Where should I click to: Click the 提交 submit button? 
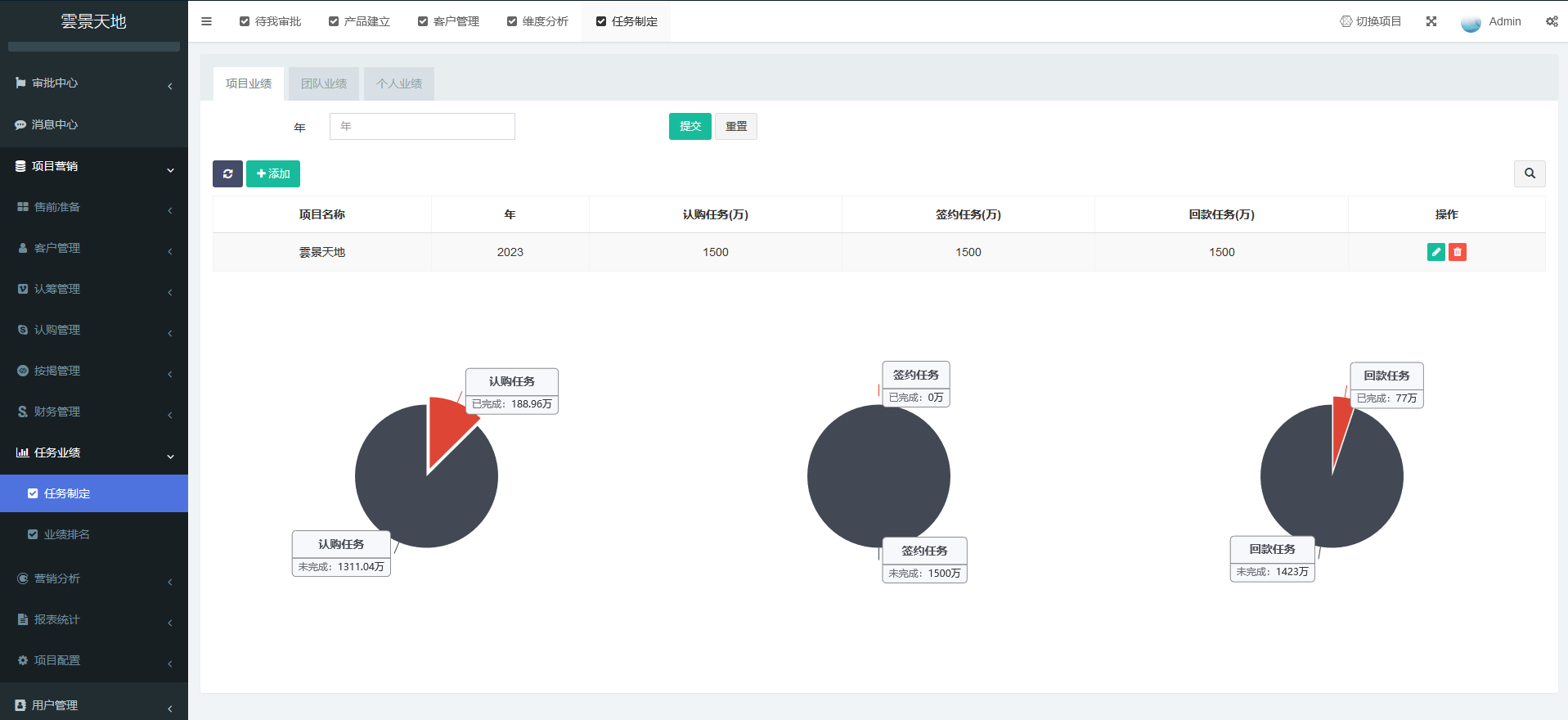pyautogui.click(x=690, y=126)
